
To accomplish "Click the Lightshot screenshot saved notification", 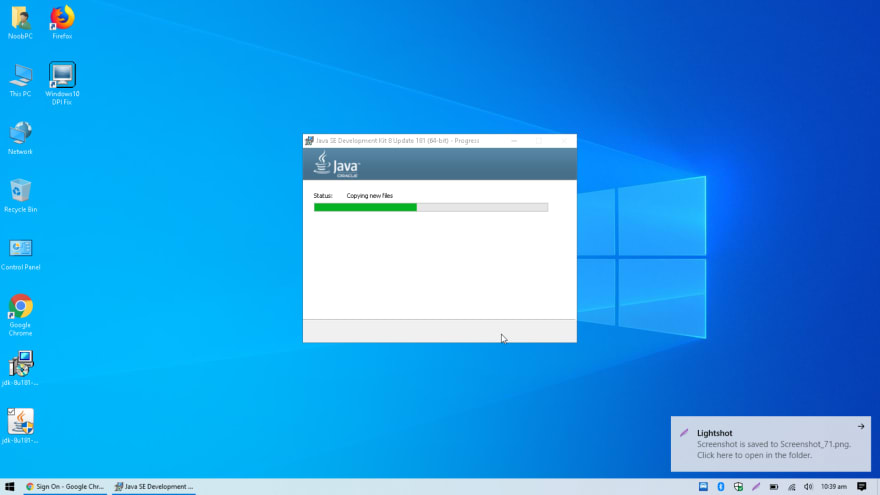I will 771,444.
